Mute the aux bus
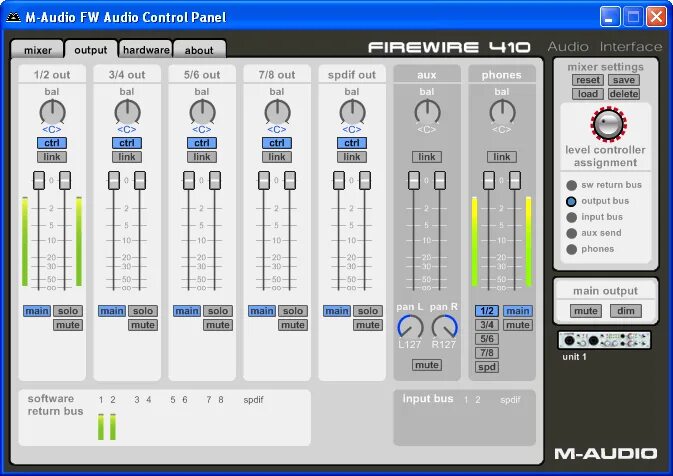This screenshot has height=476, width=673. (427, 365)
